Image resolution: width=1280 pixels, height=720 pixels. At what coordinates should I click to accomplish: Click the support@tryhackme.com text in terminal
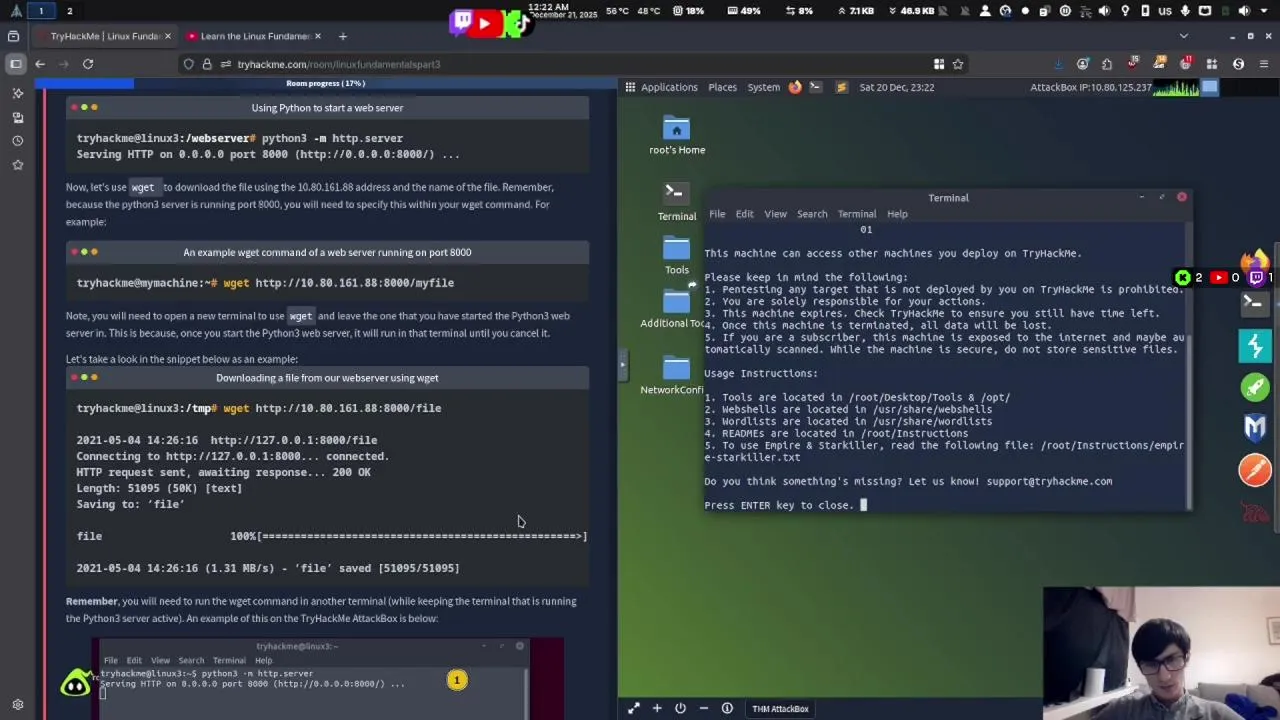[x=1049, y=482]
